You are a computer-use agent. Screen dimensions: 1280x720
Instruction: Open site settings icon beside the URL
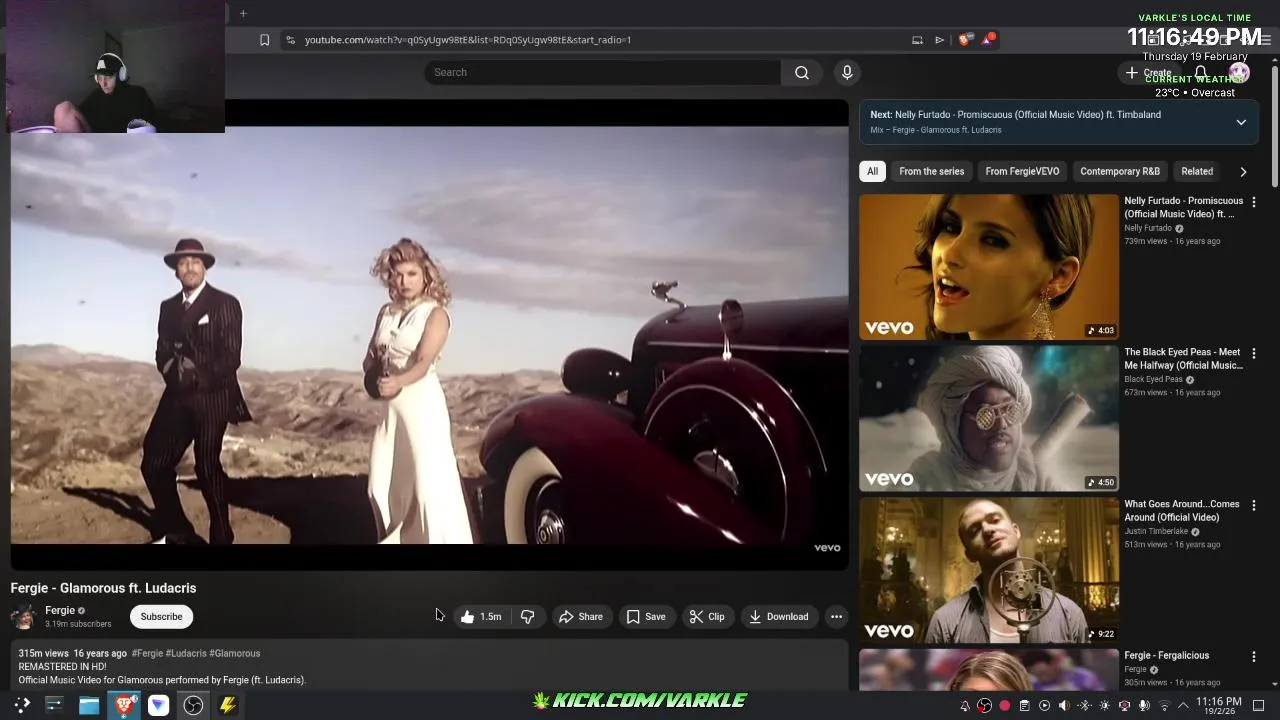290,40
